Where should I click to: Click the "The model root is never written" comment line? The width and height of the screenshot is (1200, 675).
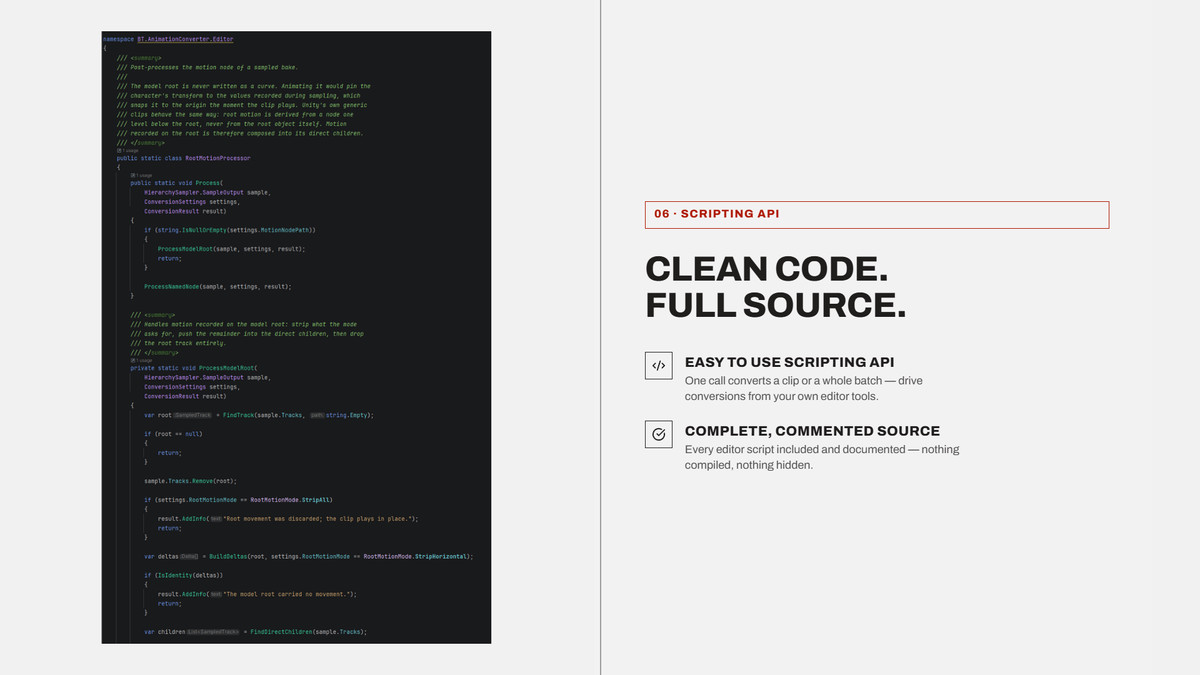pos(243,86)
